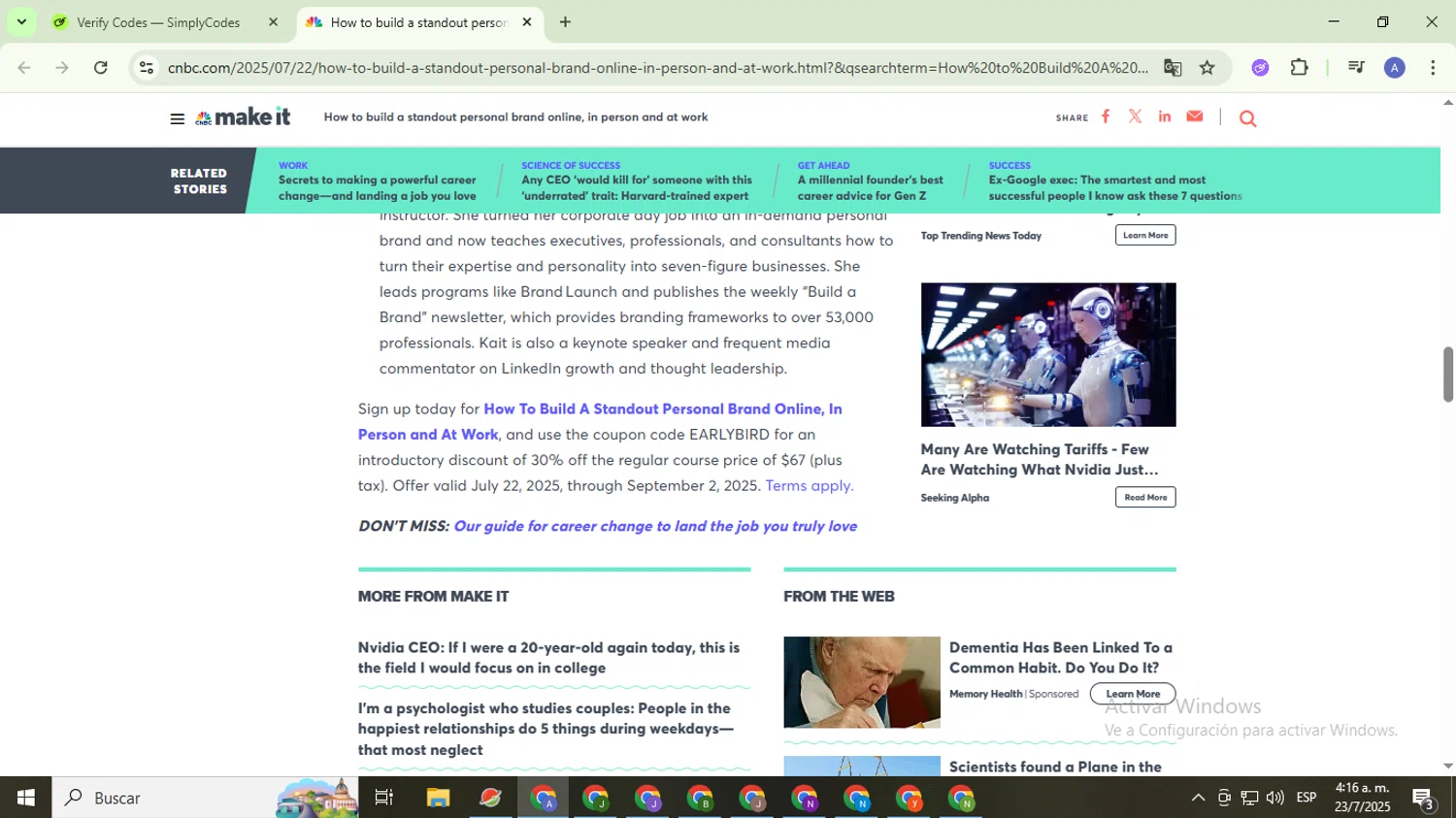The image size is (1456, 818).
Task: Open Google Translate page icon
Action: (x=1173, y=68)
